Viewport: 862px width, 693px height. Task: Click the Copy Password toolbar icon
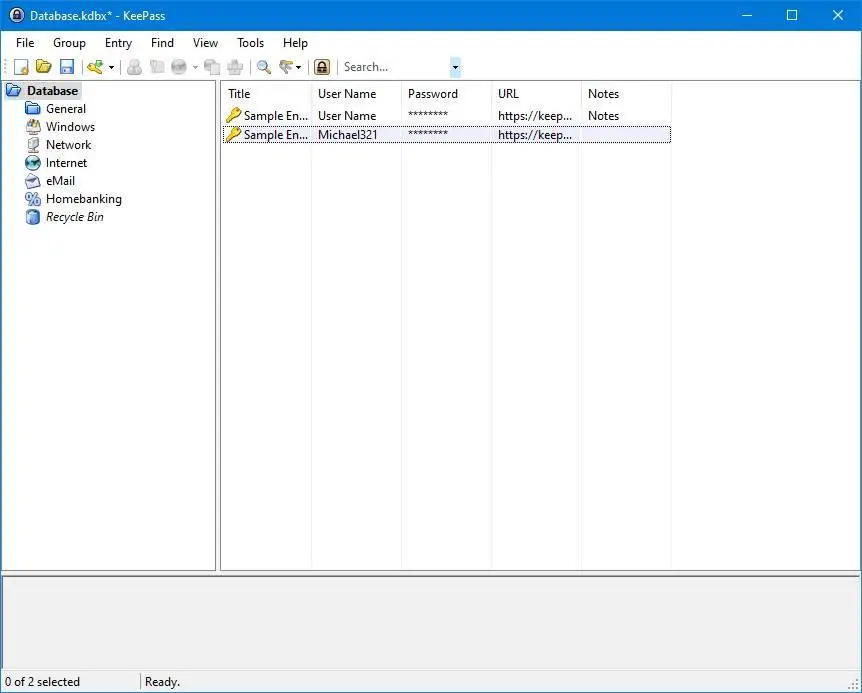tap(157, 67)
